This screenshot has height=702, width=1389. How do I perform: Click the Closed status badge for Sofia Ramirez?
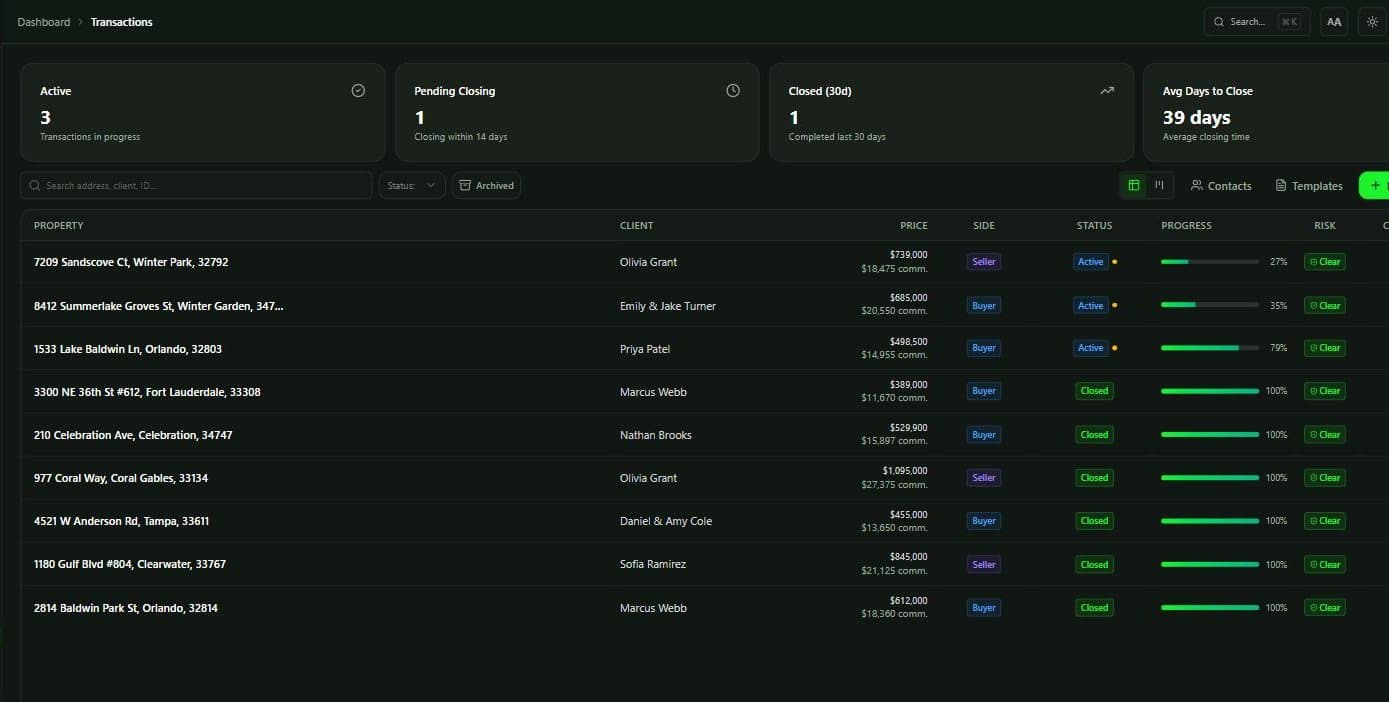[1094, 565]
